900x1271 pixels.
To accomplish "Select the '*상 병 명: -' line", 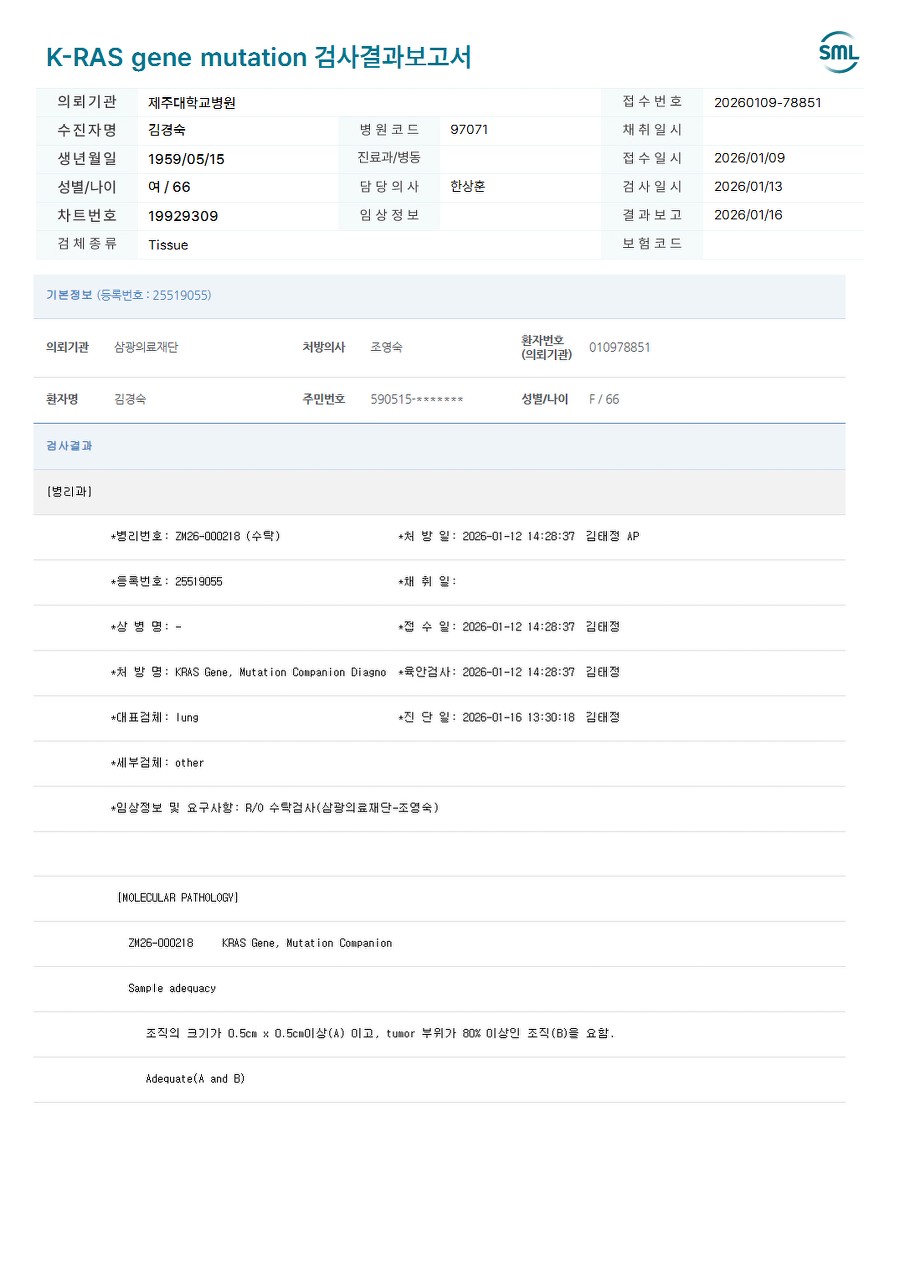I will [146, 627].
